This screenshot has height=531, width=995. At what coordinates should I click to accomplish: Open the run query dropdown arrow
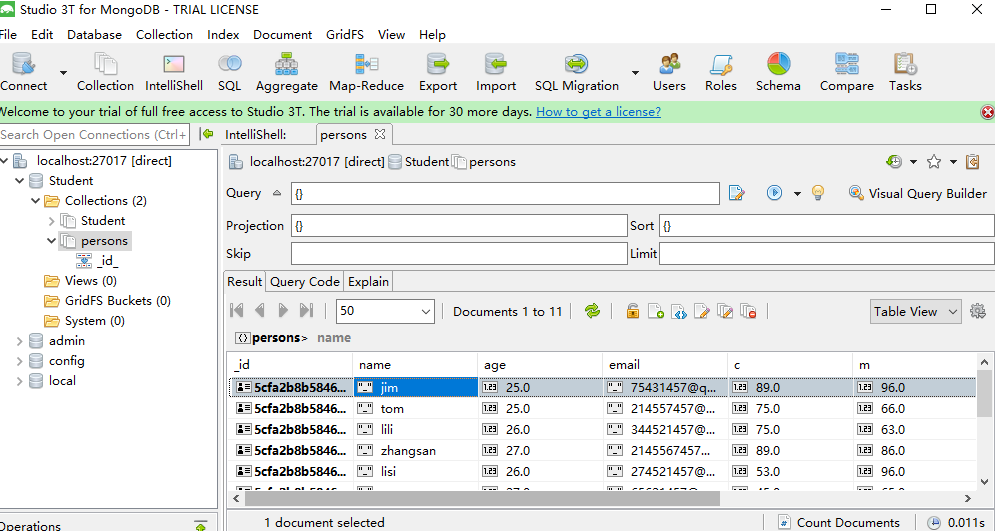point(797,193)
